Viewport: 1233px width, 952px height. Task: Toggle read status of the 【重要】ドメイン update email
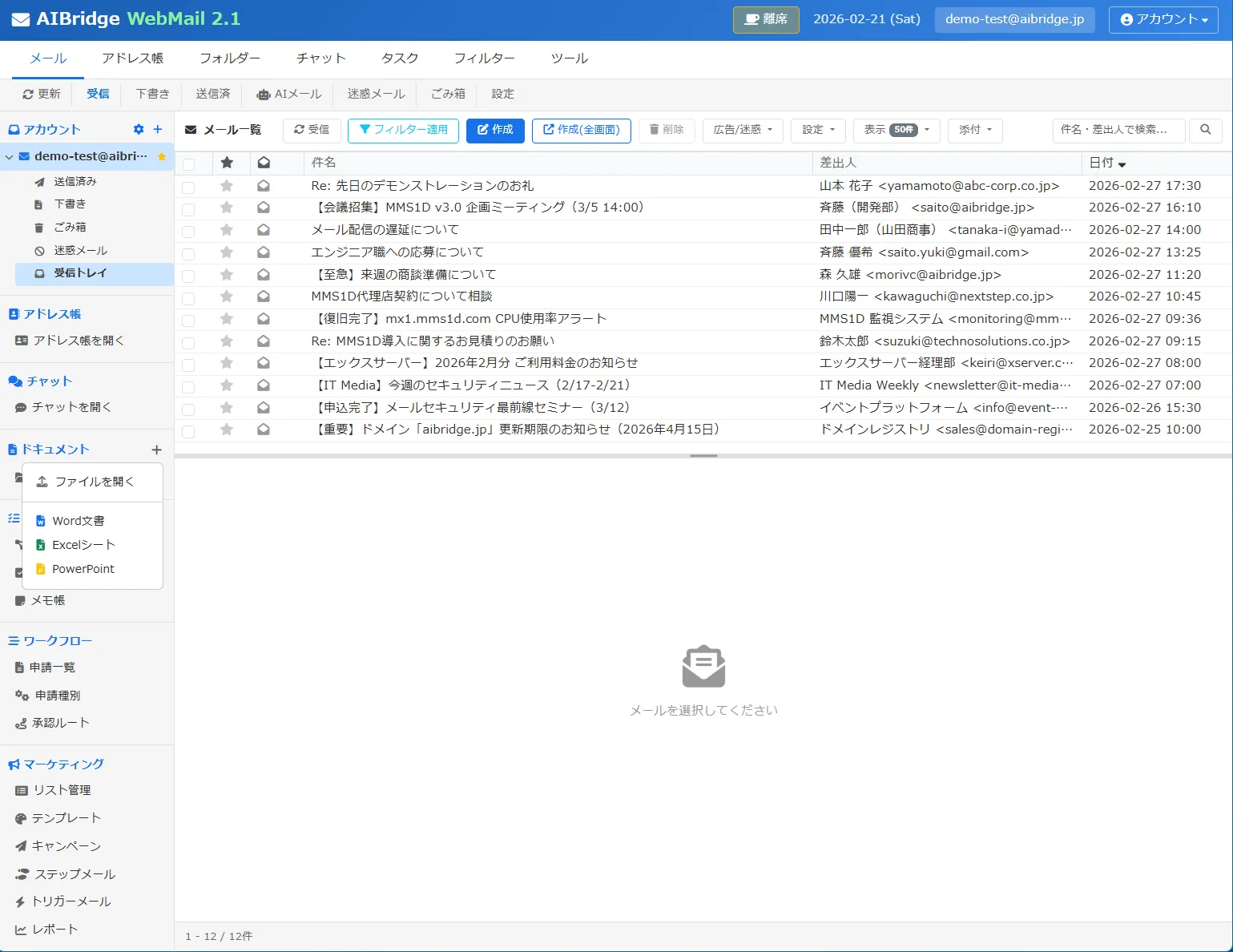tap(264, 430)
